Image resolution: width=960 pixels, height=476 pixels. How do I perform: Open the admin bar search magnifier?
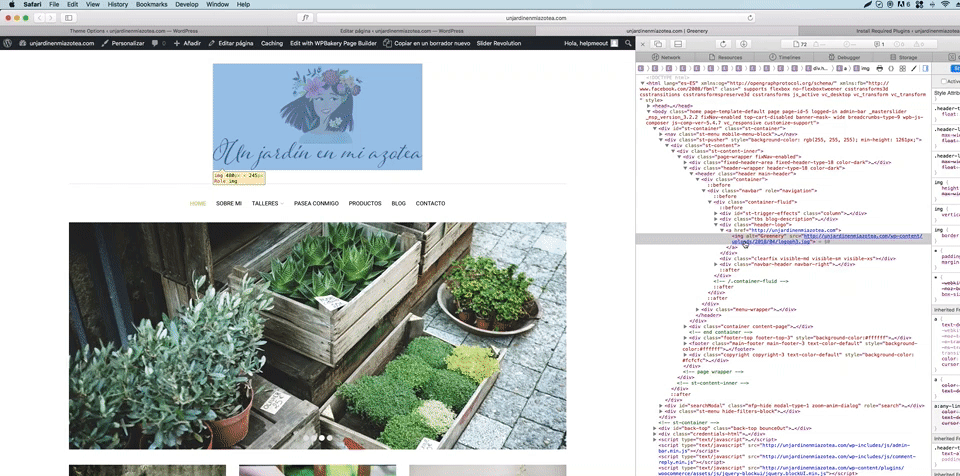628,43
